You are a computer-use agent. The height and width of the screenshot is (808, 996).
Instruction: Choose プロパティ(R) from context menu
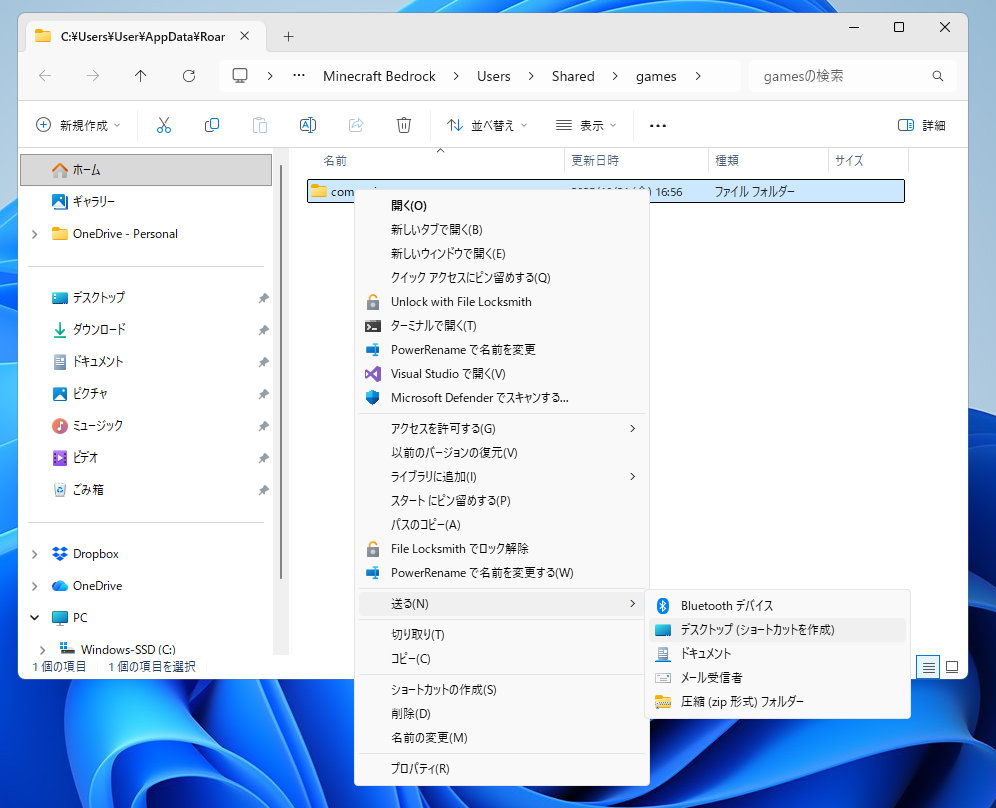pyautogui.click(x=420, y=769)
